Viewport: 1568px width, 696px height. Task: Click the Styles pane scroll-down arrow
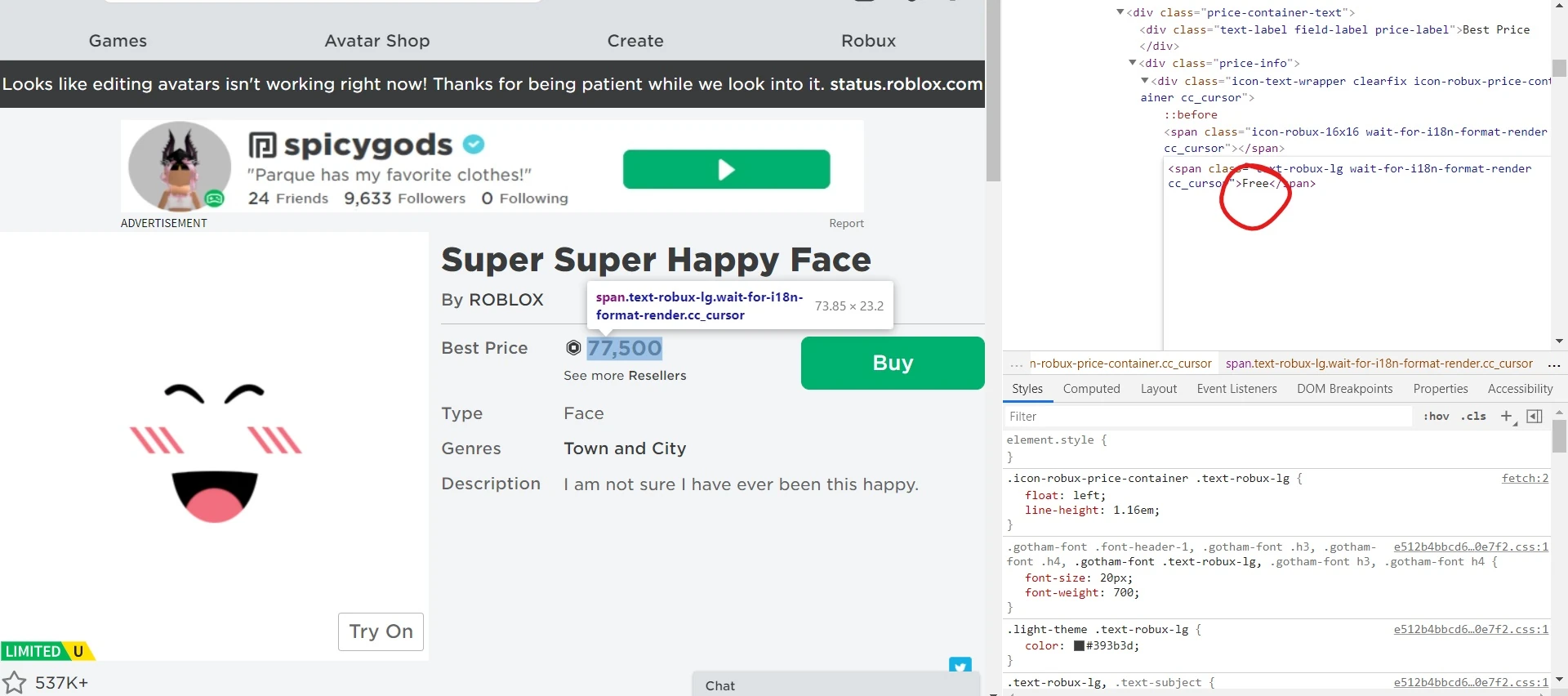click(1559, 680)
